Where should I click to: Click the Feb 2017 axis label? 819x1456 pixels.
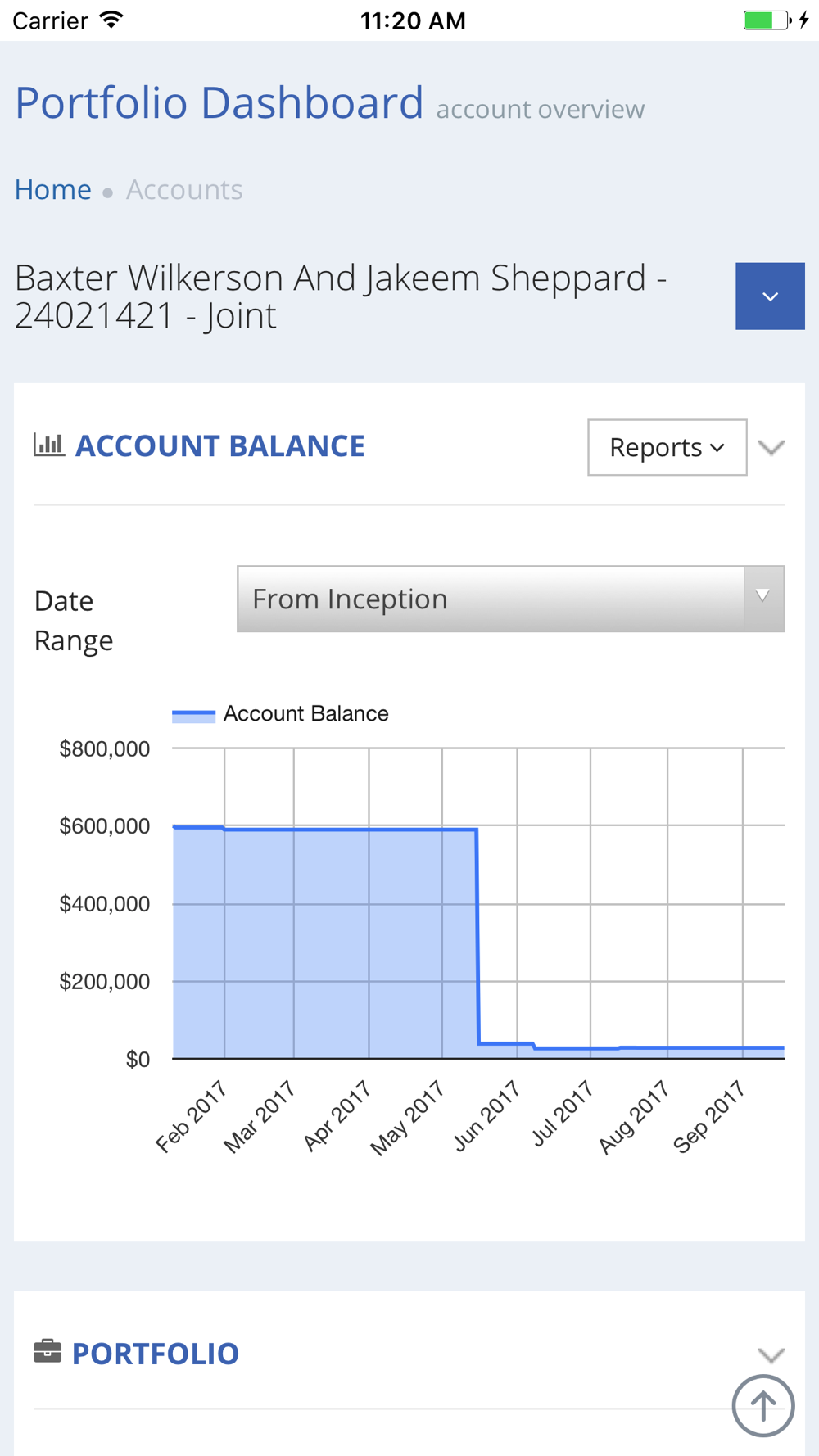coord(190,1116)
